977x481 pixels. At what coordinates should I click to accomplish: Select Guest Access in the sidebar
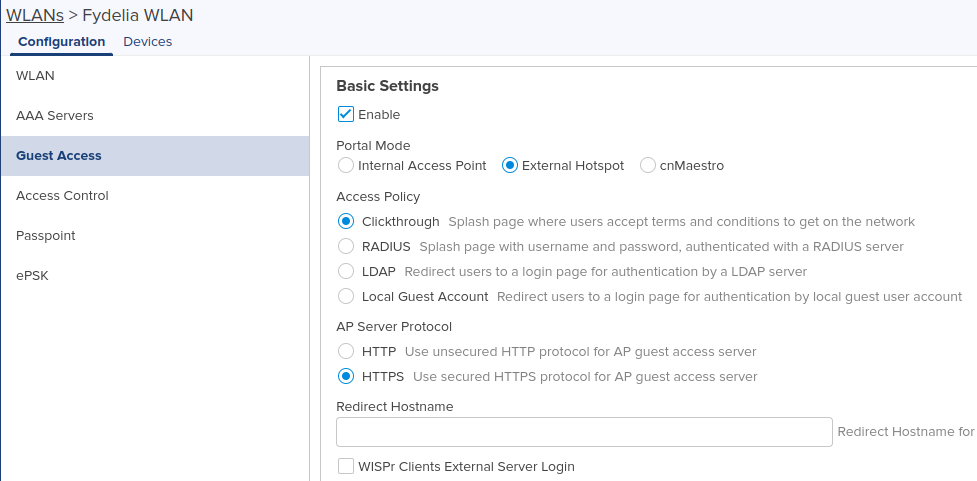tap(155, 156)
